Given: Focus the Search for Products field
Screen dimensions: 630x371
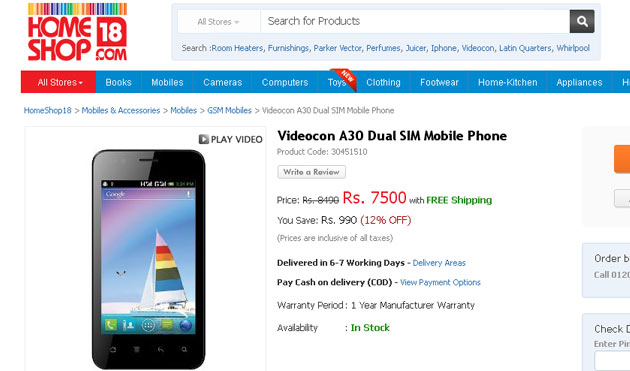Looking at the screenshot, I should 415,21.
